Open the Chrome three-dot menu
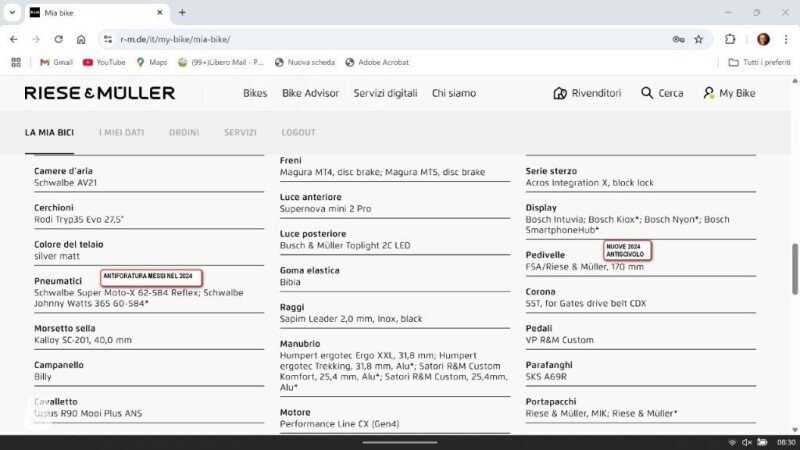 tap(786, 39)
